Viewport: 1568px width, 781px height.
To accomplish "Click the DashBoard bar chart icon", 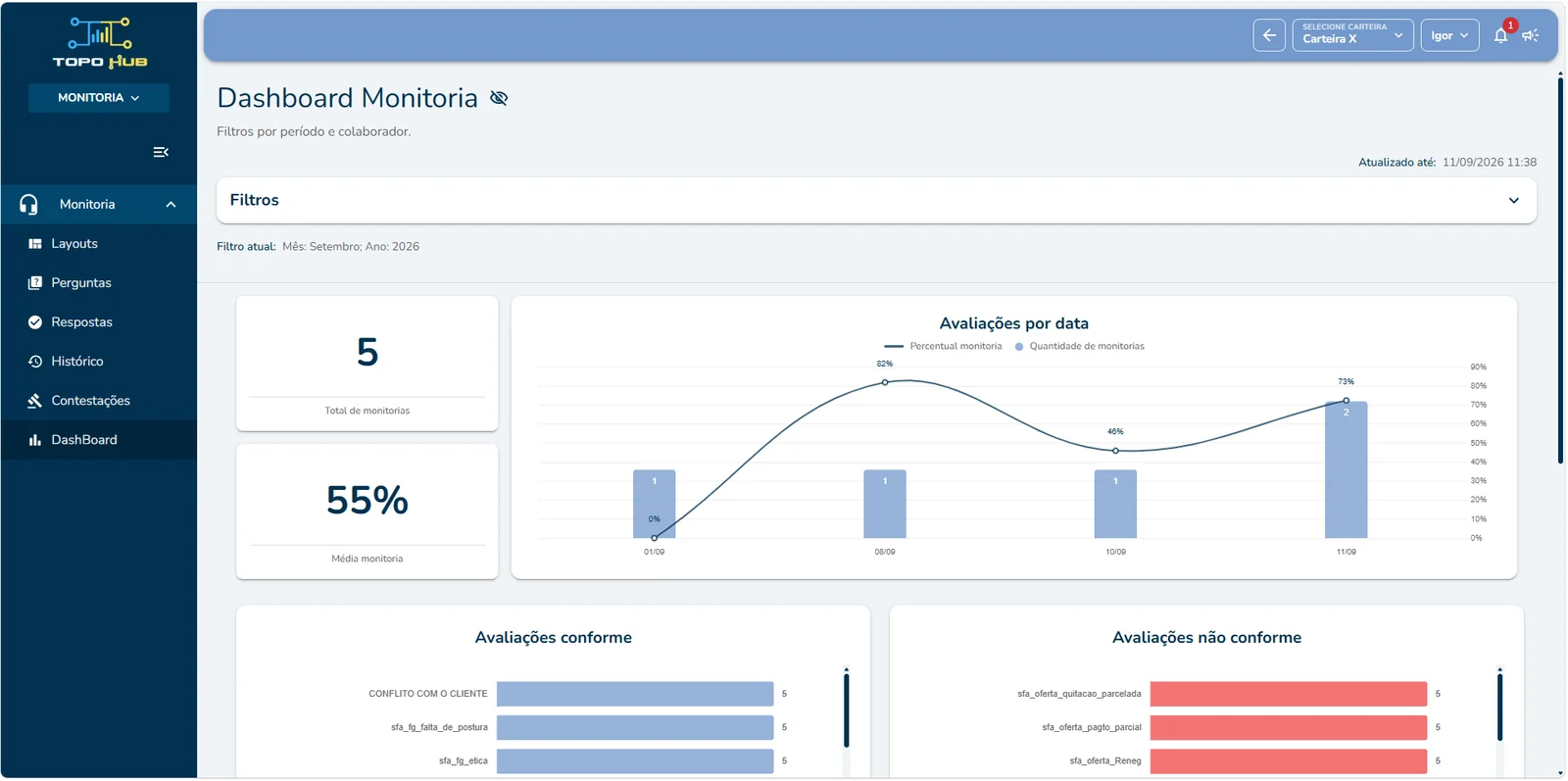I will click(x=35, y=440).
